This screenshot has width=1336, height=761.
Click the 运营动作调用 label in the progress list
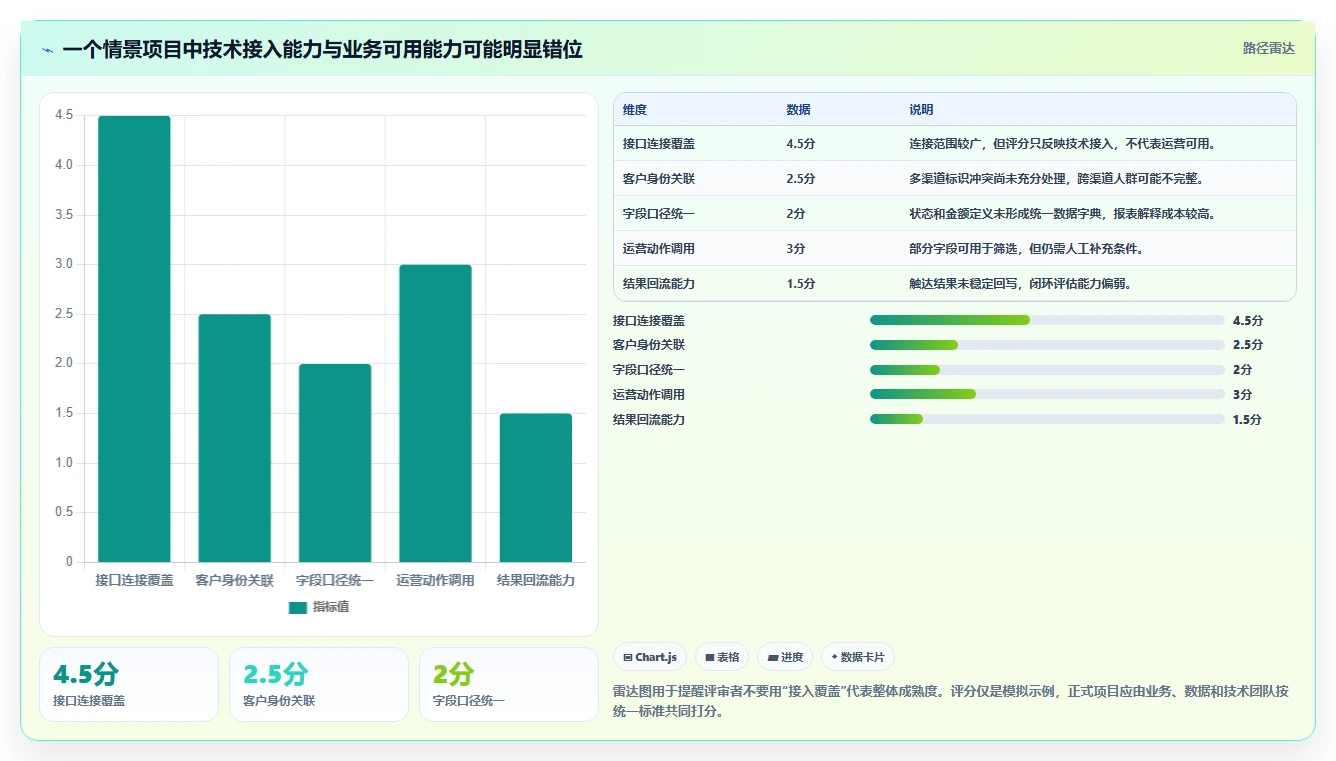(649, 395)
